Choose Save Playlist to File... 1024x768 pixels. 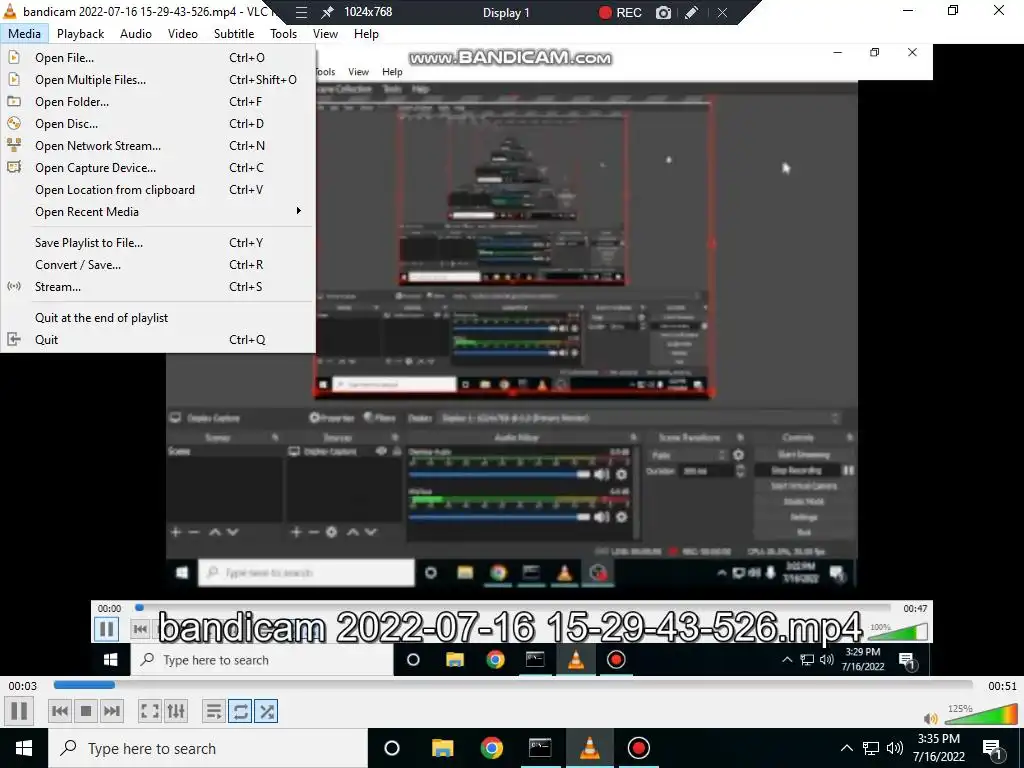tap(158, 243)
